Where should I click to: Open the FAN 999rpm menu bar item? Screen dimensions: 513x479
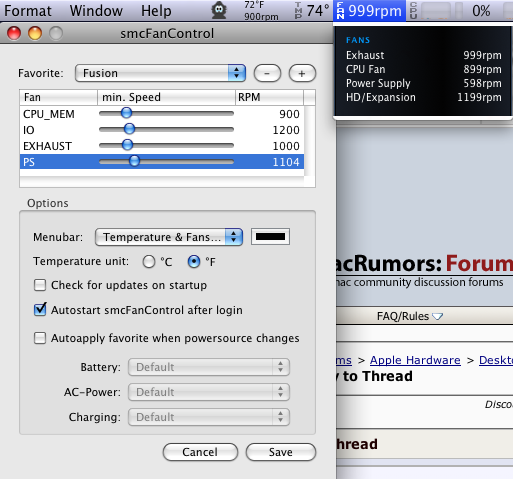(x=369, y=11)
